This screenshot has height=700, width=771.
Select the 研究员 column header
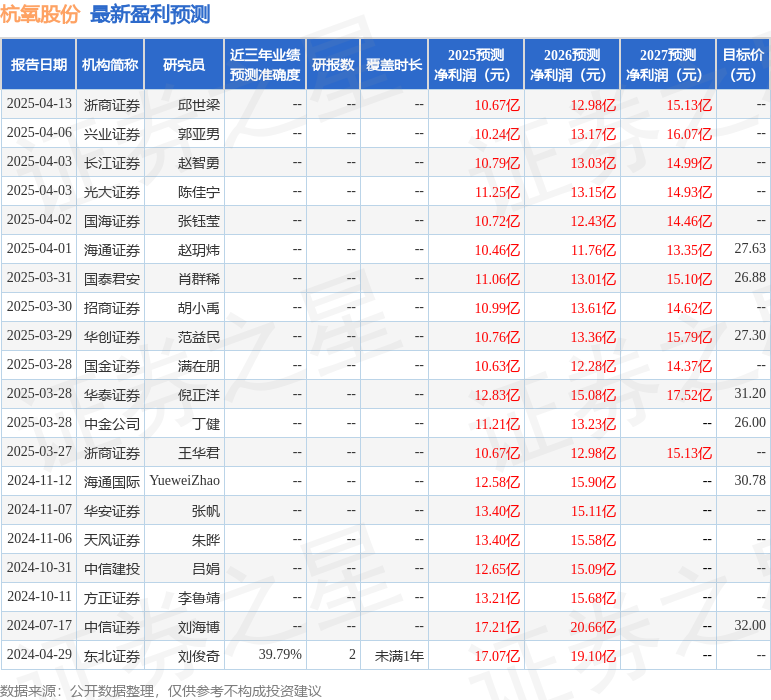tap(184, 65)
